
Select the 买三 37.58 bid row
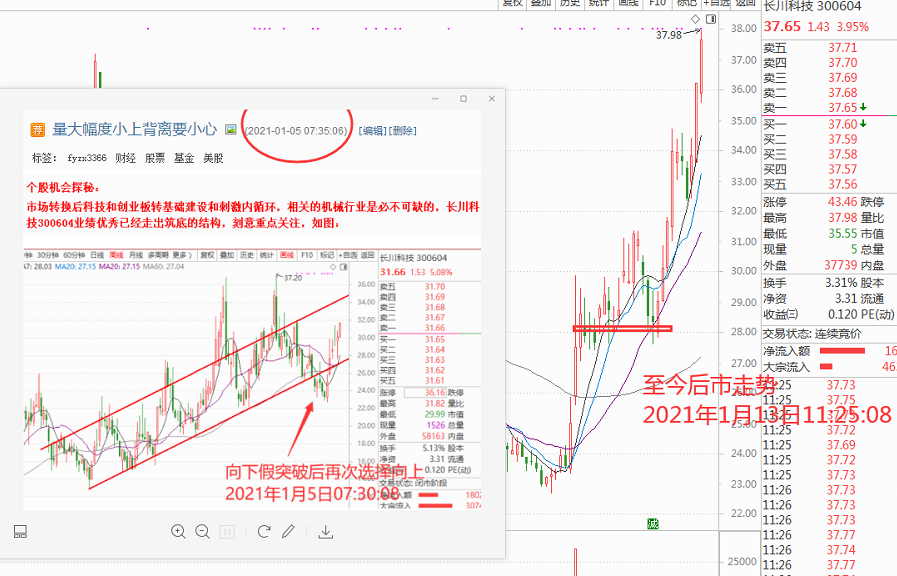pyautogui.click(x=829, y=154)
